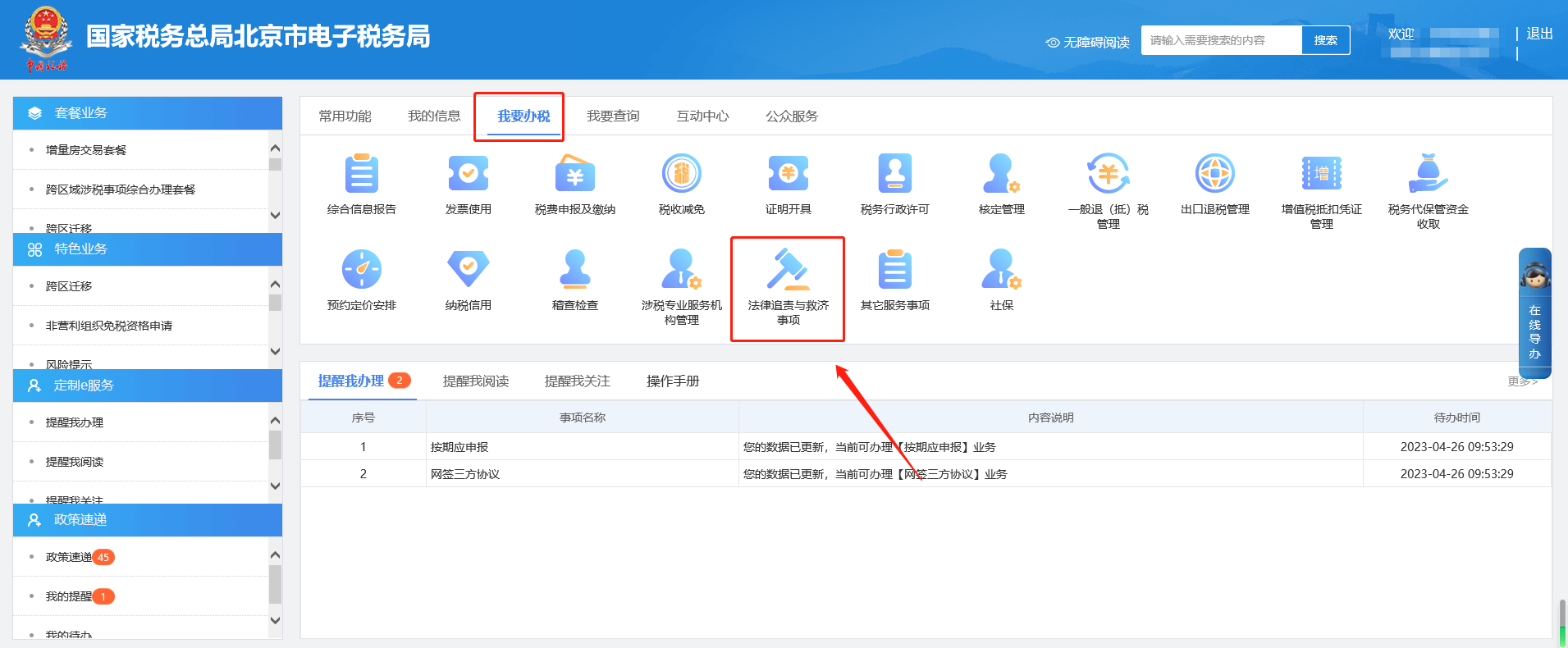This screenshot has width=1568, height=648.
Task: Click up arrow in 政策速递 list
Action: [276, 554]
